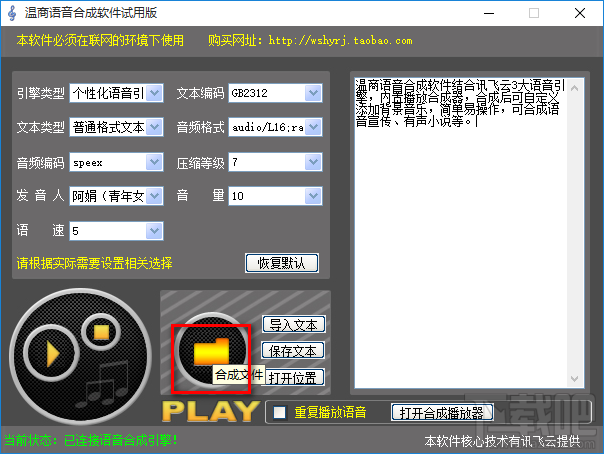
Task: Click the status text 已连接语音合成引擎
Action: click(121, 440)
